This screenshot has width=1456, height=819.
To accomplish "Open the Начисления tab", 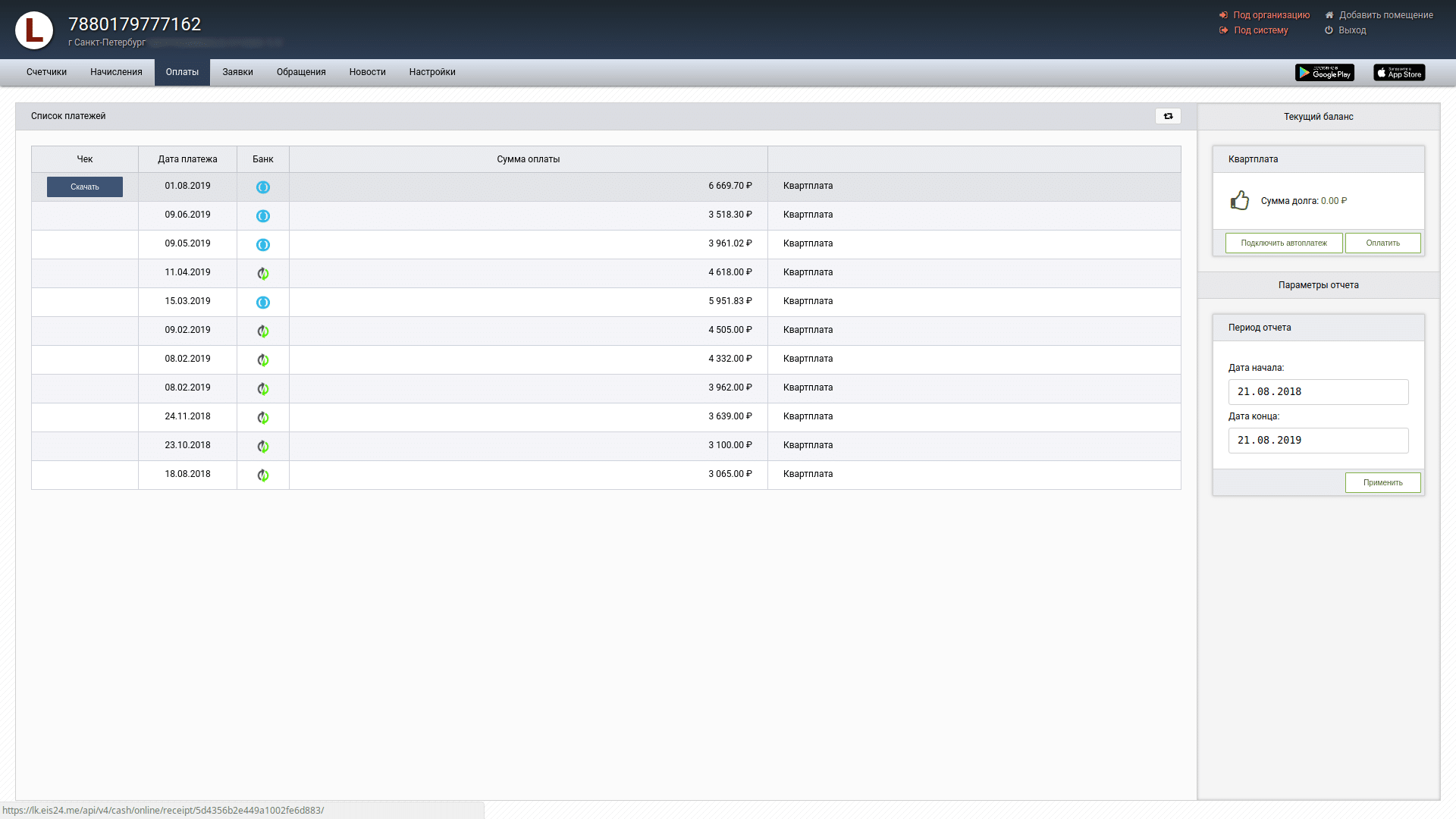I will (x=116, y=72).
